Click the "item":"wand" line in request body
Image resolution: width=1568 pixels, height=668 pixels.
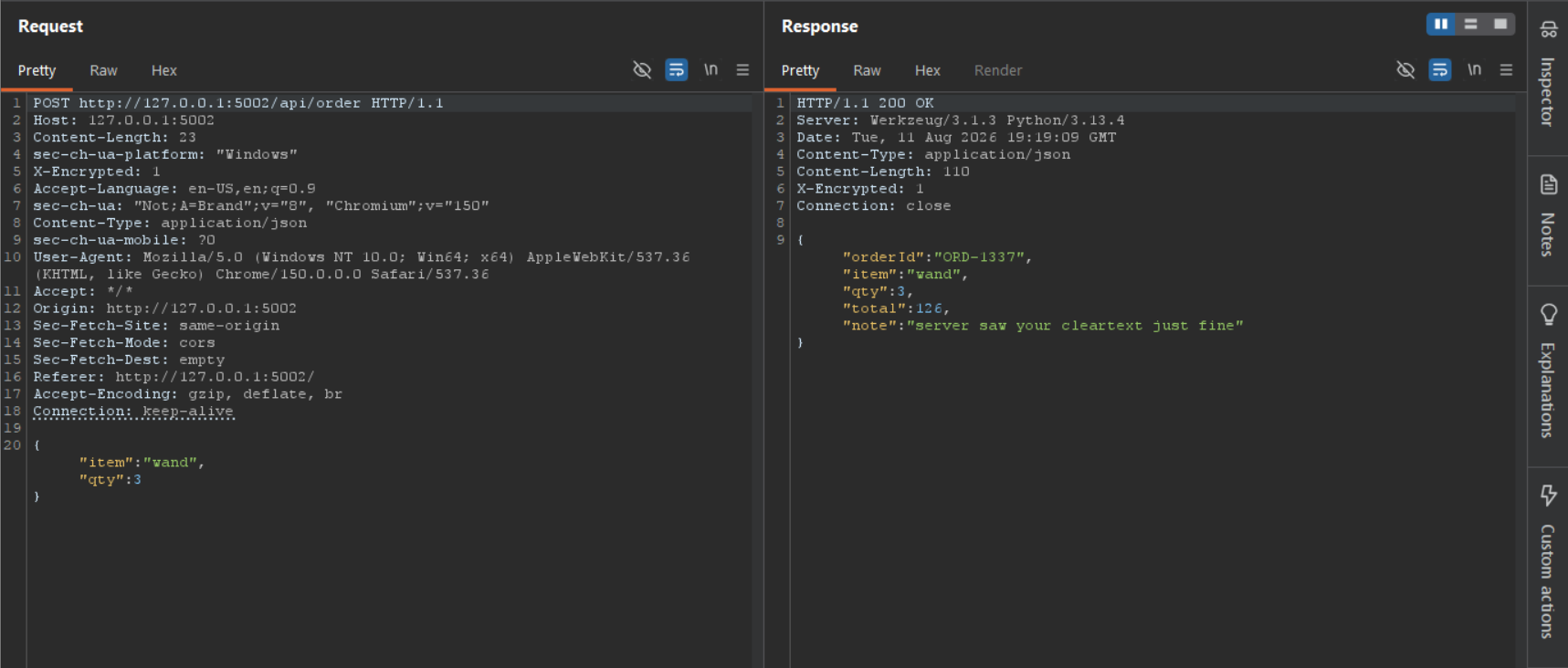tap(142, 463)
